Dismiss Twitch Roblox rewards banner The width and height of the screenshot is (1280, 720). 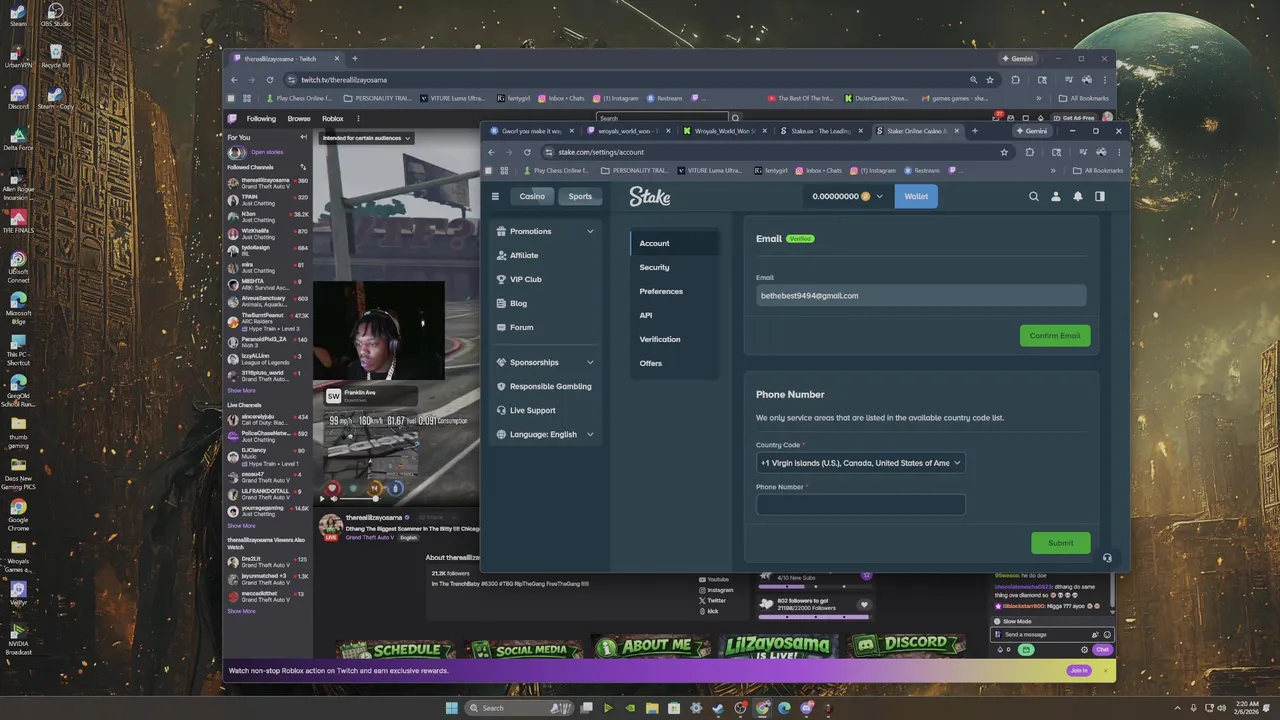point(1106,670)
